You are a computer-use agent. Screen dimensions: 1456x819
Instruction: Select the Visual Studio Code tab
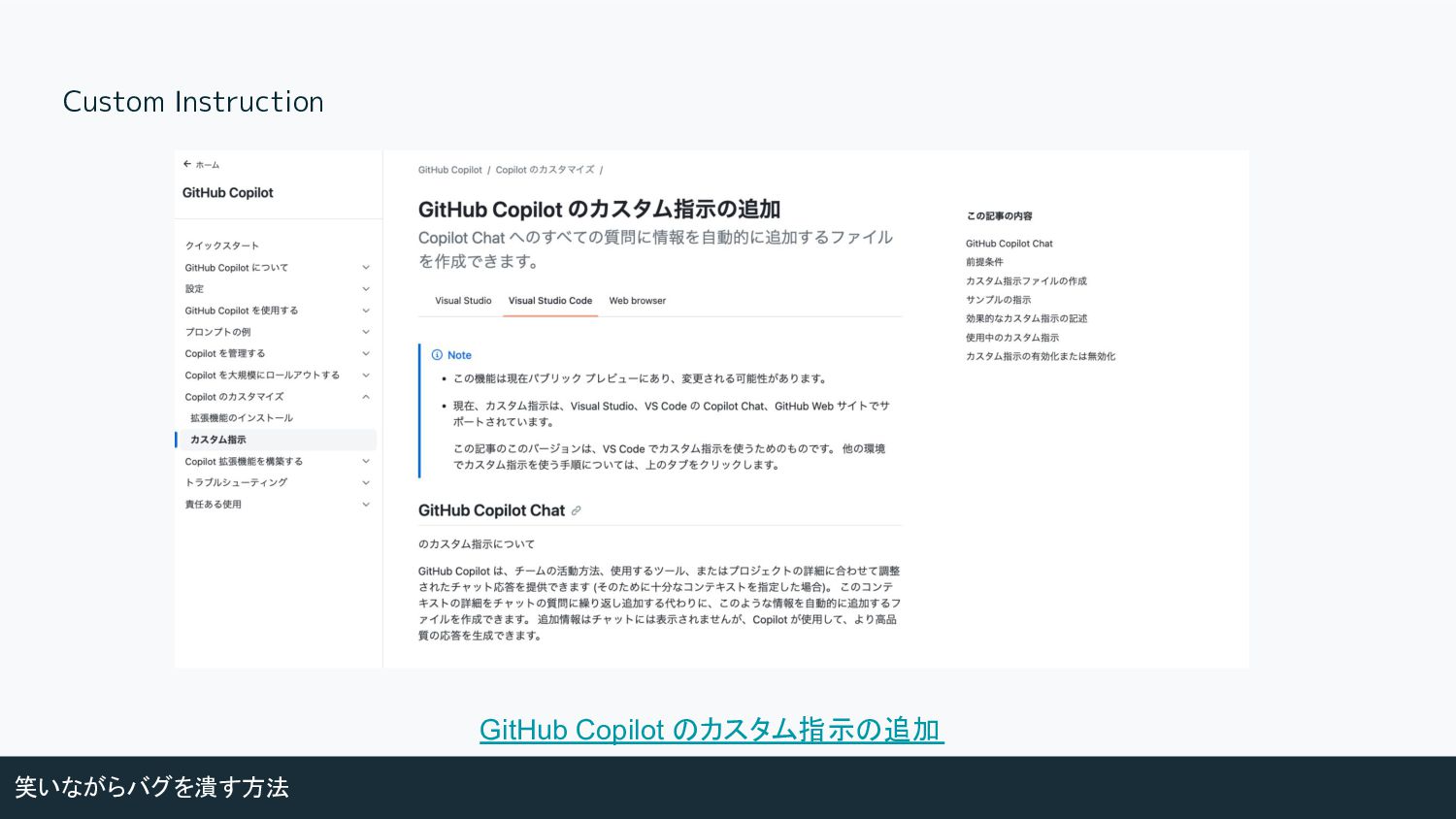point(550,301)
